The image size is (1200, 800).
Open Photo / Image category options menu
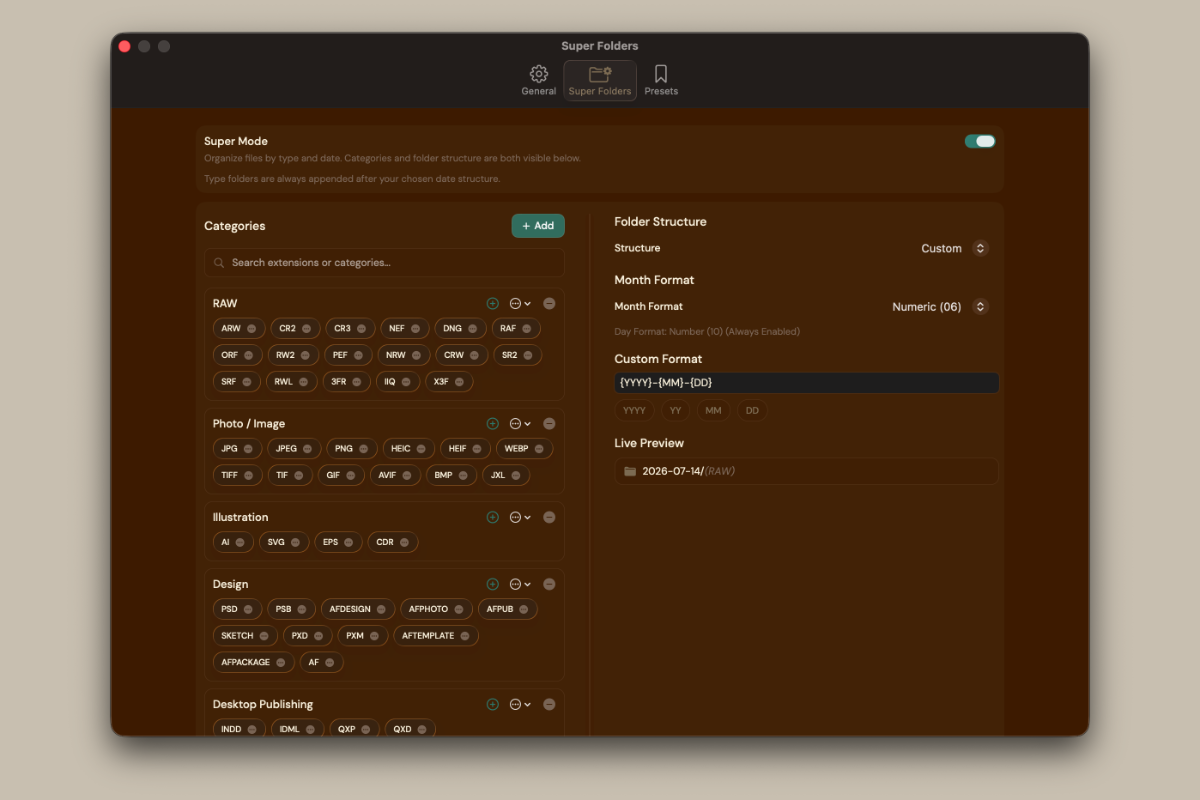pos(520,424)
